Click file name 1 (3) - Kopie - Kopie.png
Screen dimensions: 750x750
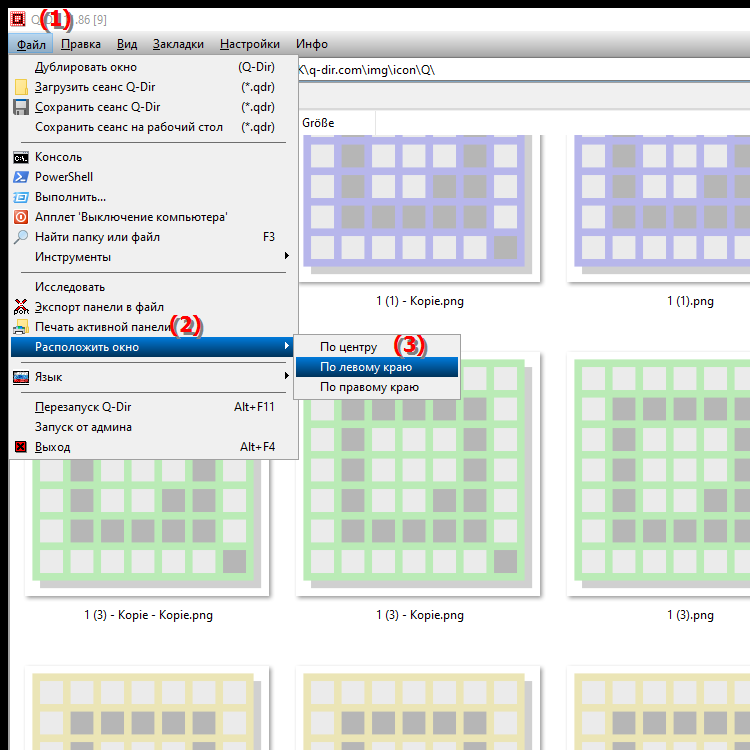148,615
